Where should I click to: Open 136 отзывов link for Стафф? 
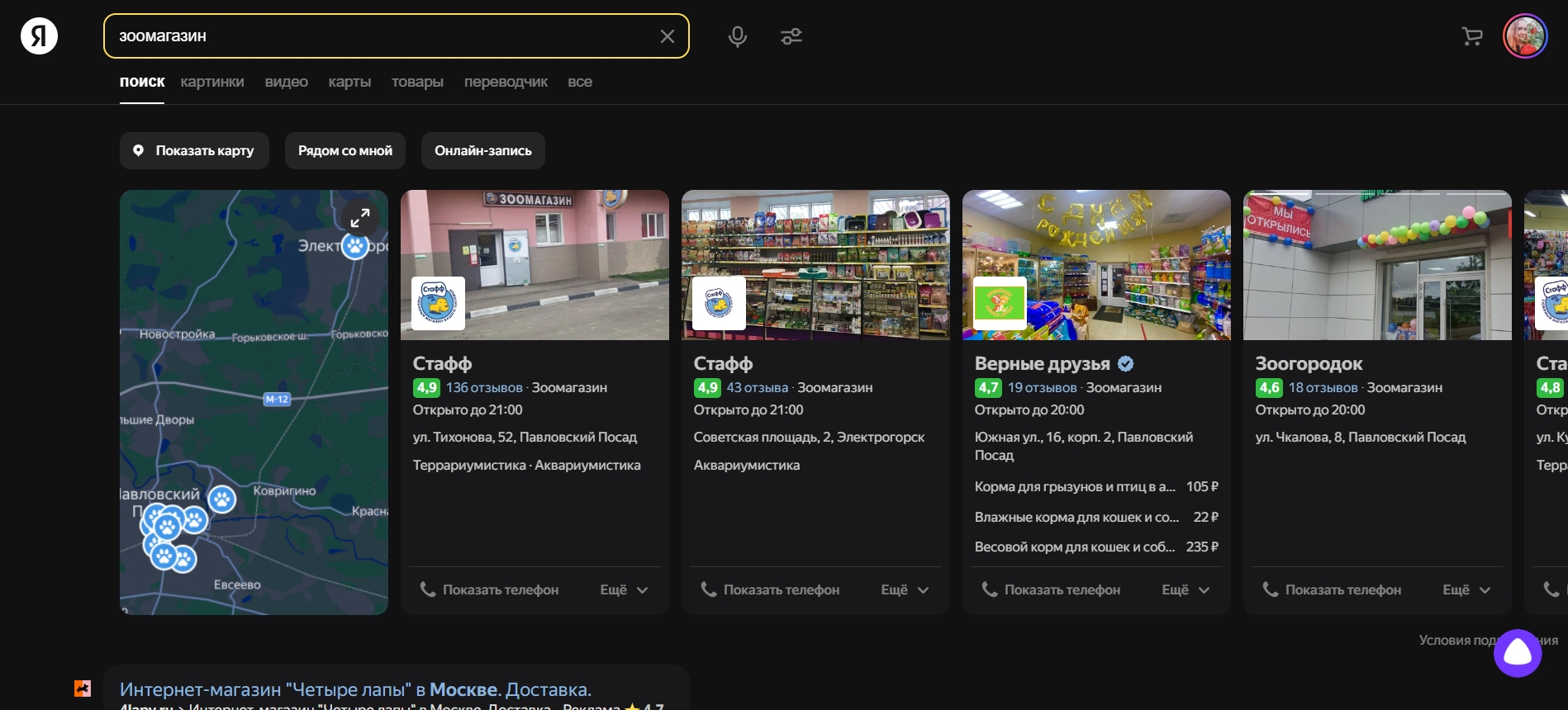point(484,387)
